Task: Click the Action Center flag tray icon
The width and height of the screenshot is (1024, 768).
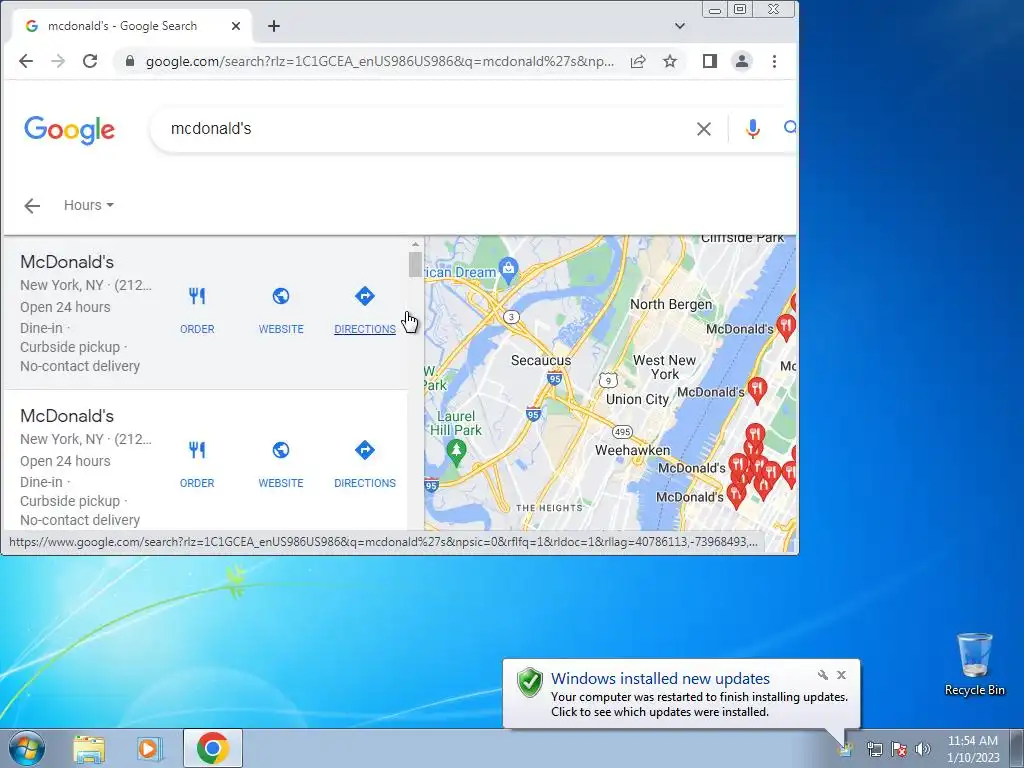Action: click(x=899, y=749)
